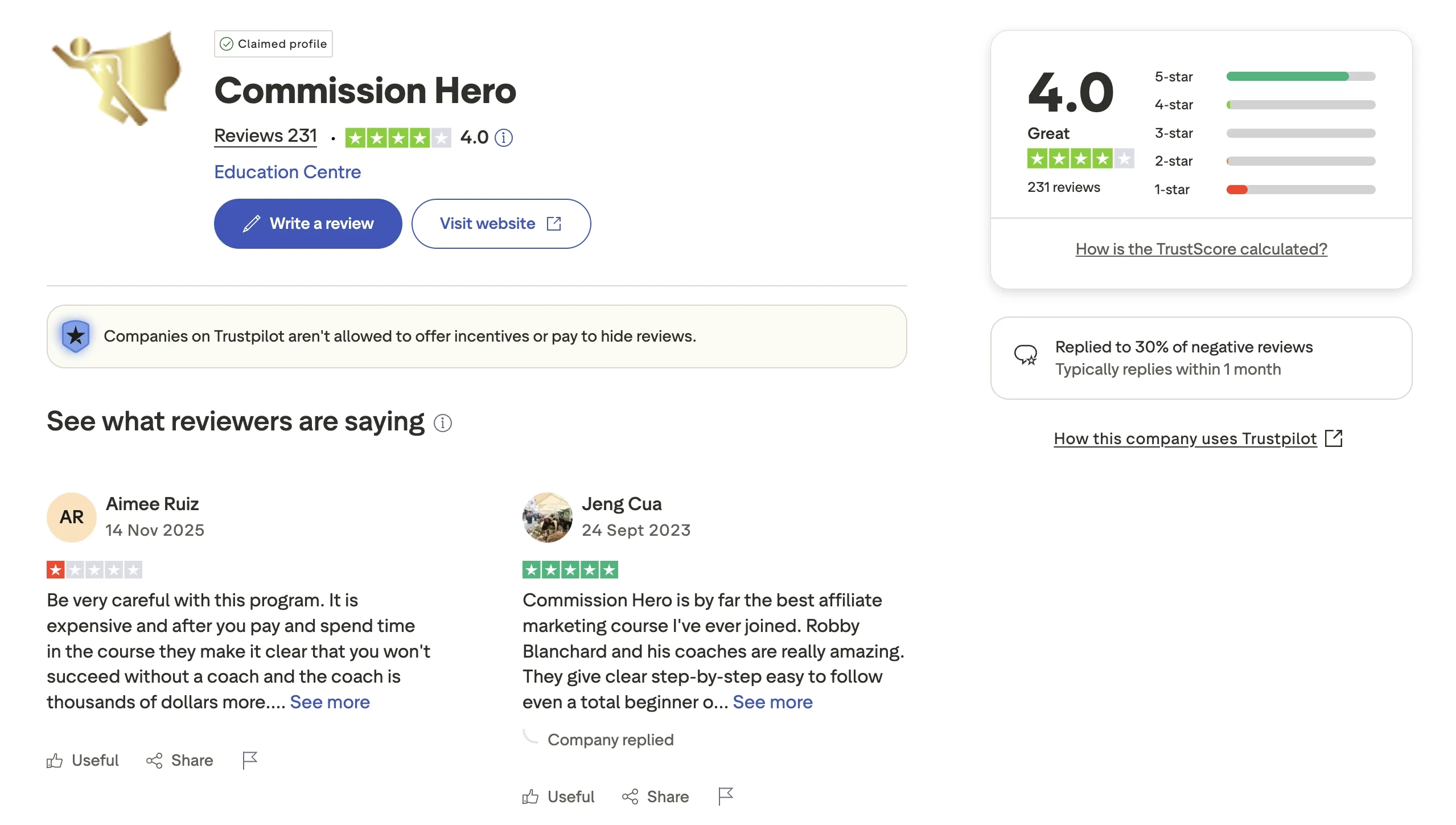The image size is (1456, 825).
Task: Filter reviews by 1-star rating bar
Action: point(1300,190)
